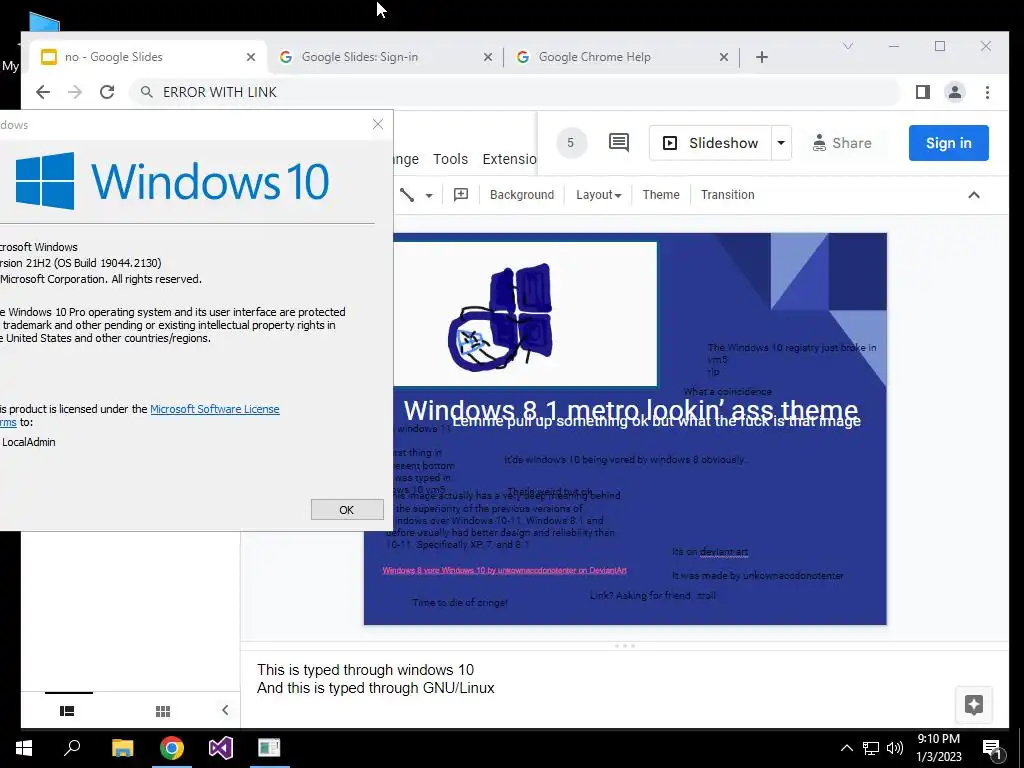Open the Tools menu
The image size is (1024, 768).
[450, 159]
